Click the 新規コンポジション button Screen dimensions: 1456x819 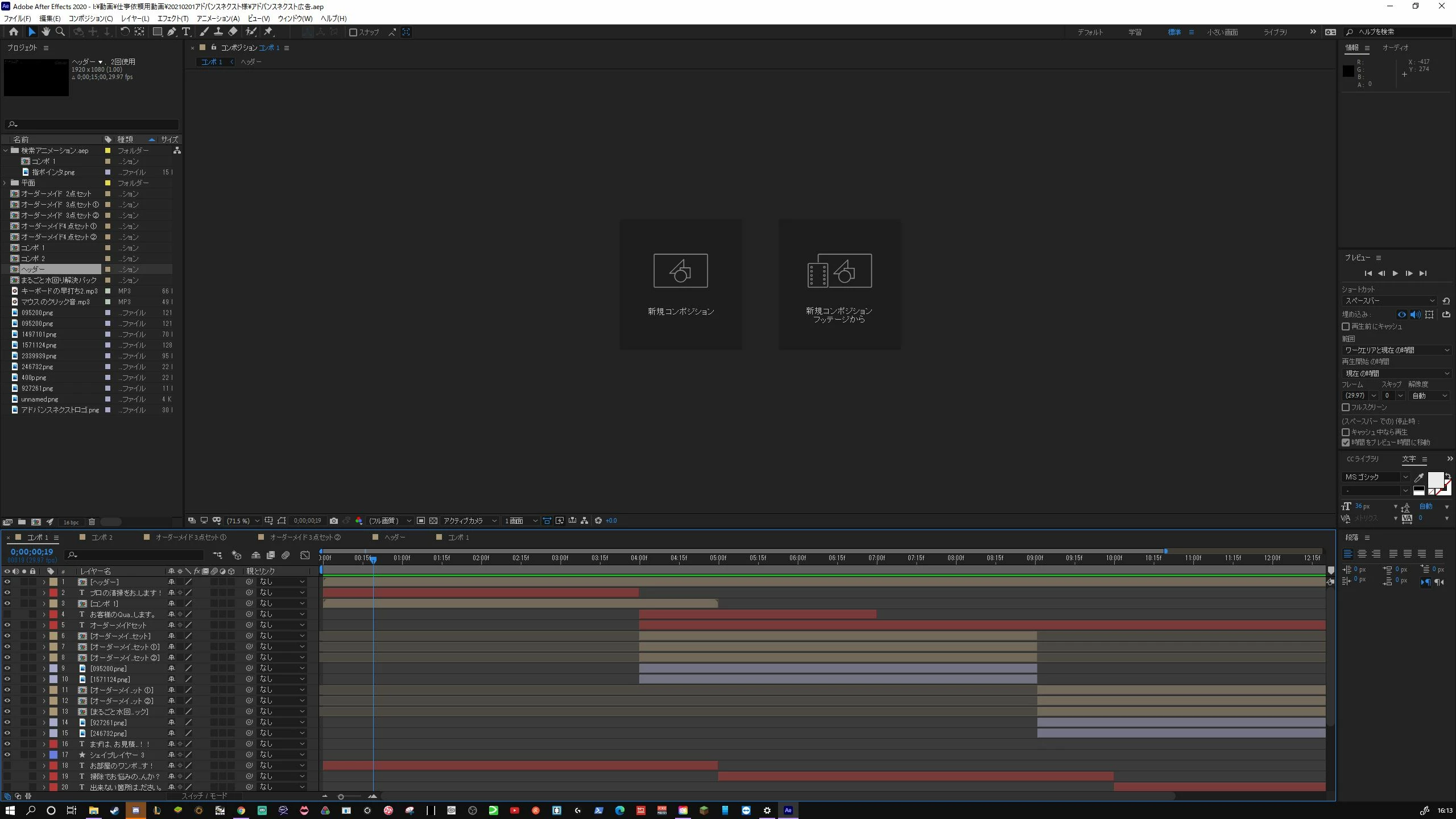point(681,284)
